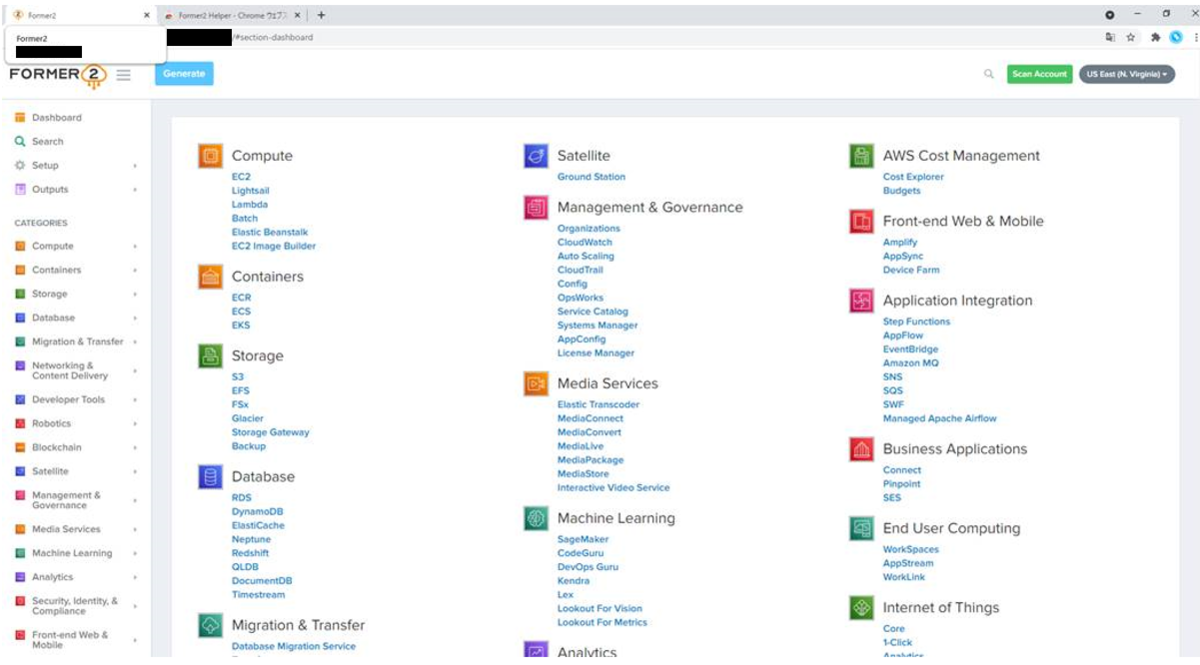
Task: Open the WorkSpaces link
Action: tap(911, 550)
